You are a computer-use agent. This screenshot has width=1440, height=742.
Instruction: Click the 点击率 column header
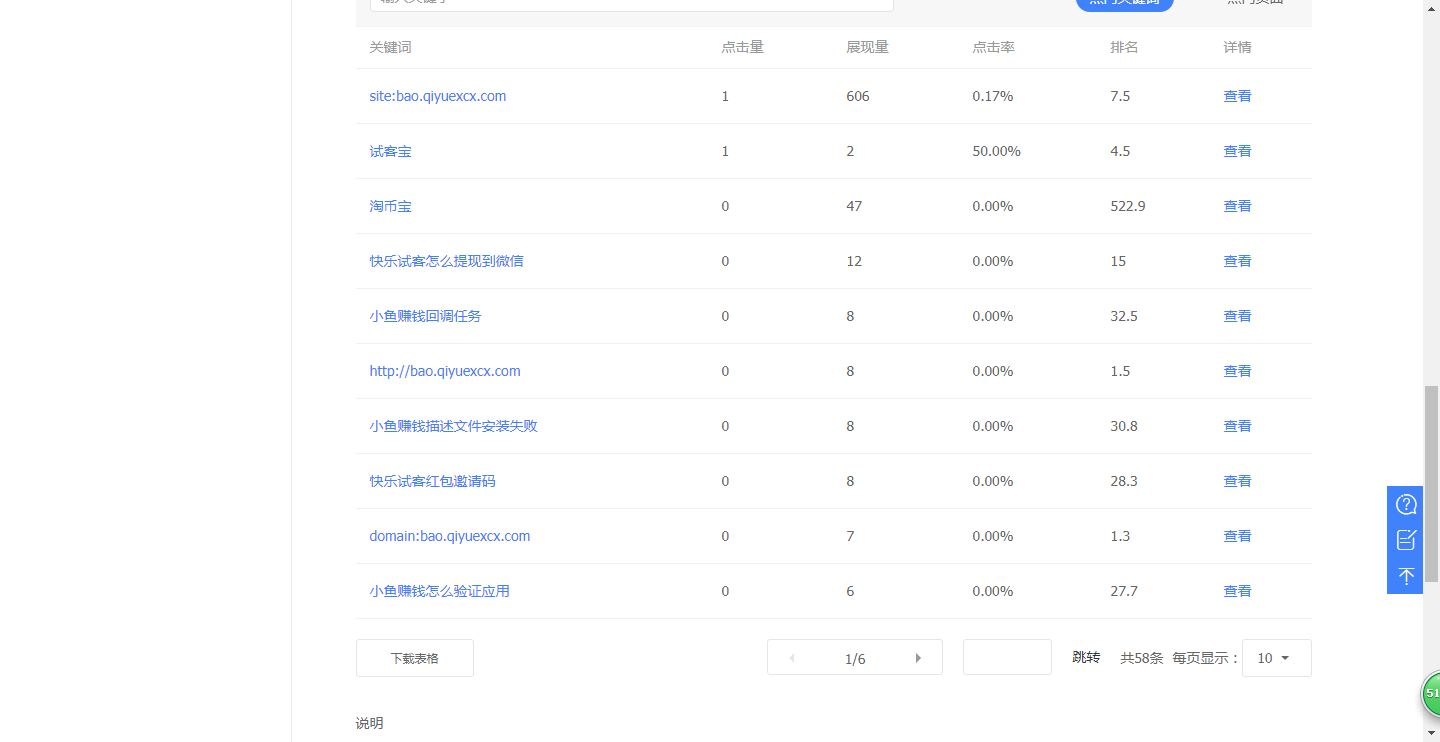[993, 47]
